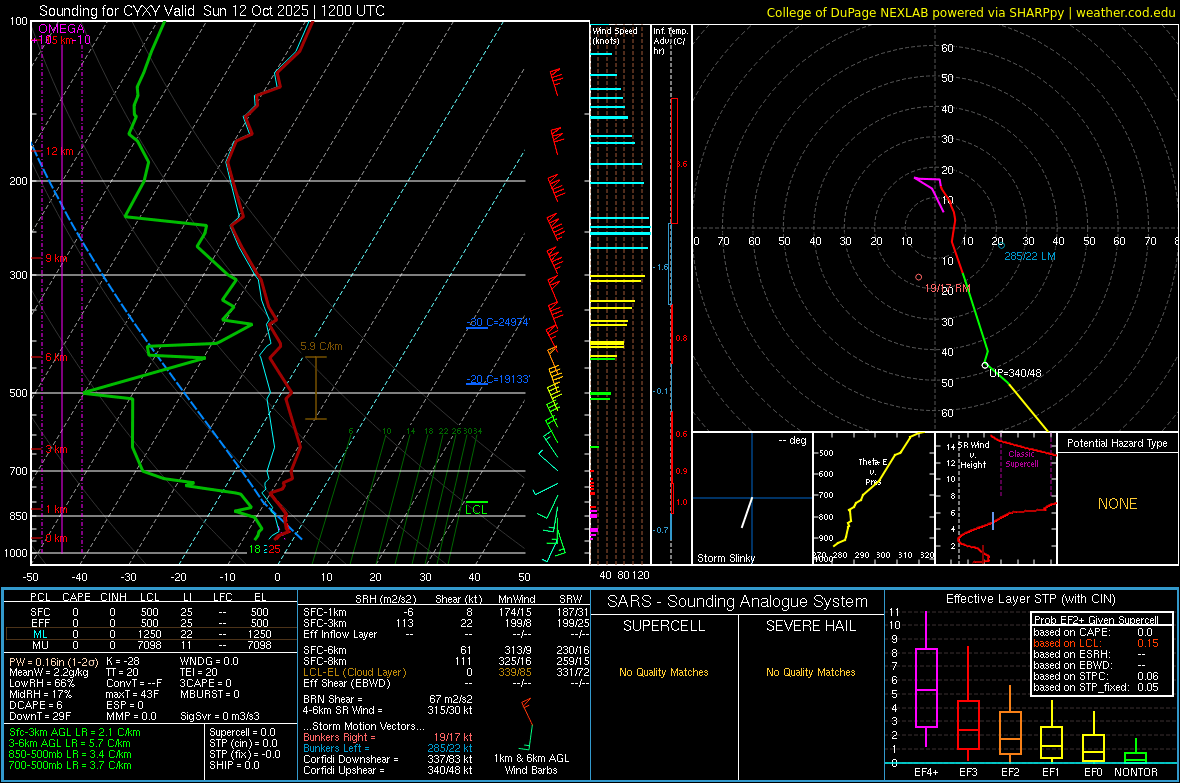Screen dimensions: 1180x783
Task: Click the red RM circle marker on hodograph
Action: [918, 277]
